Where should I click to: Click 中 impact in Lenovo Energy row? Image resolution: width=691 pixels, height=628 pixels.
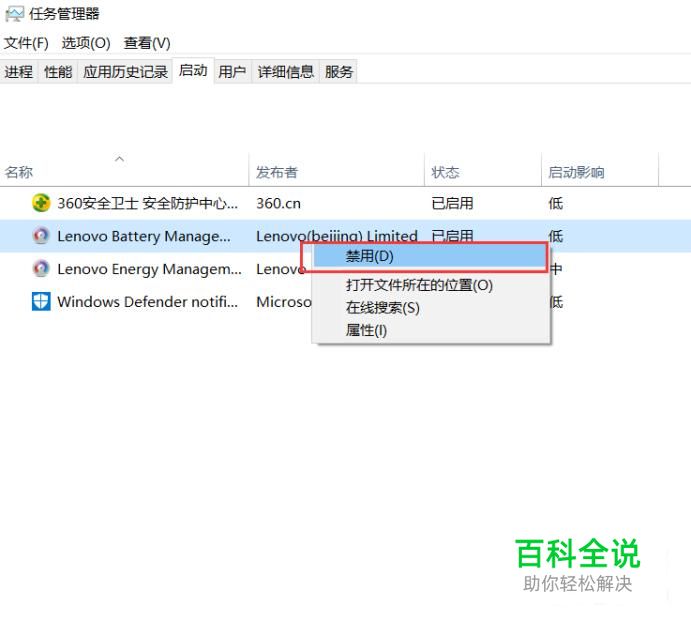(x=556, y=269)
